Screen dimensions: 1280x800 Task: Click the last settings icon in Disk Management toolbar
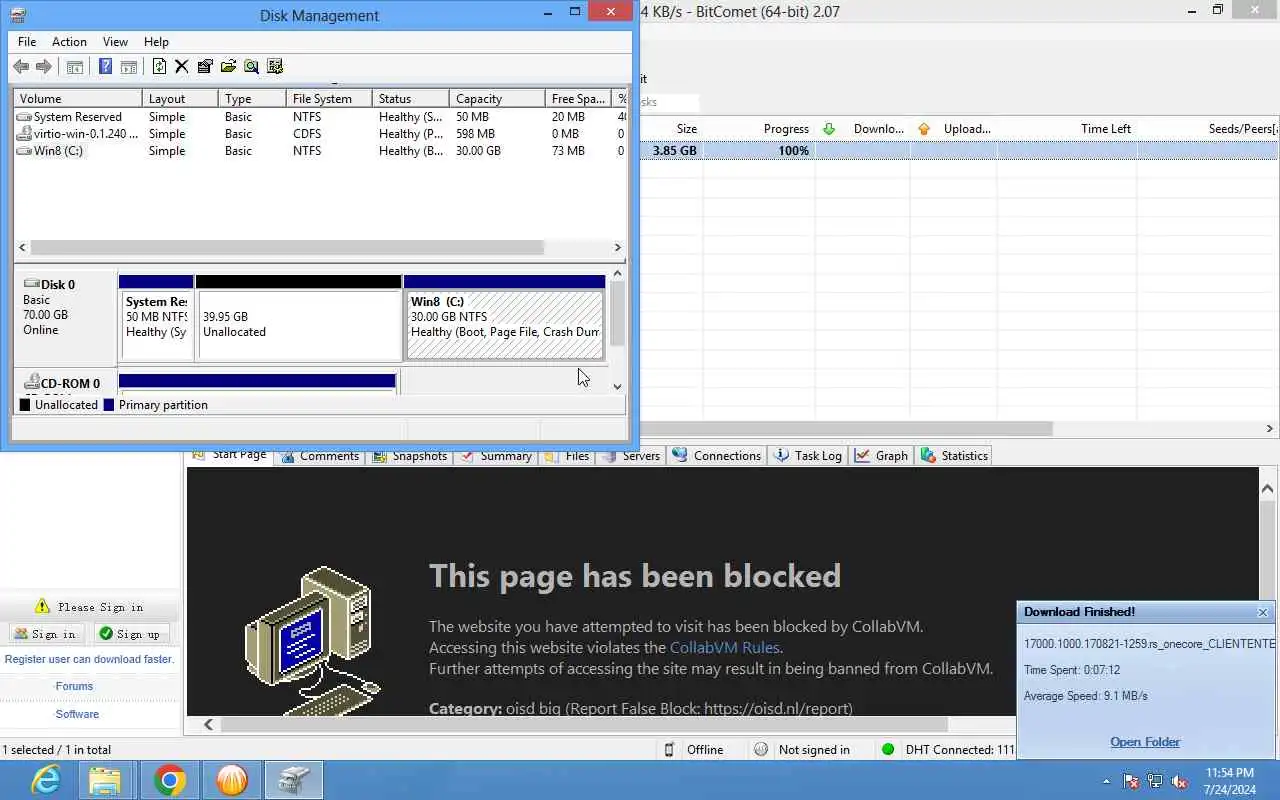[275, 67]
